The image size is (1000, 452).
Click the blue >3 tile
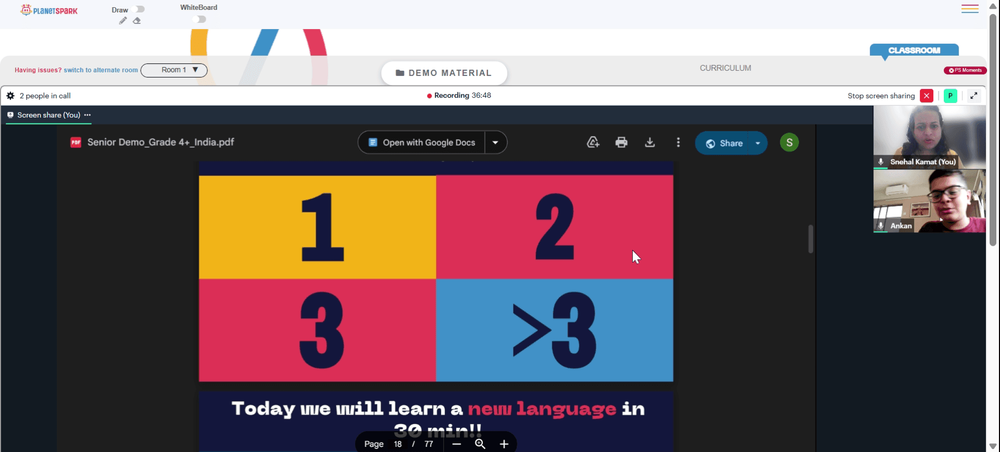(x=555, y=330)
